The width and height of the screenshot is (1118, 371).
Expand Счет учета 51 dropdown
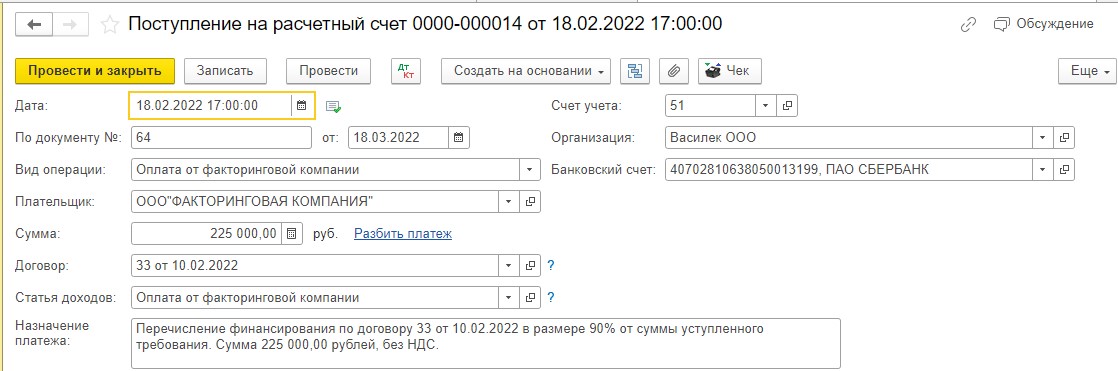765,106
